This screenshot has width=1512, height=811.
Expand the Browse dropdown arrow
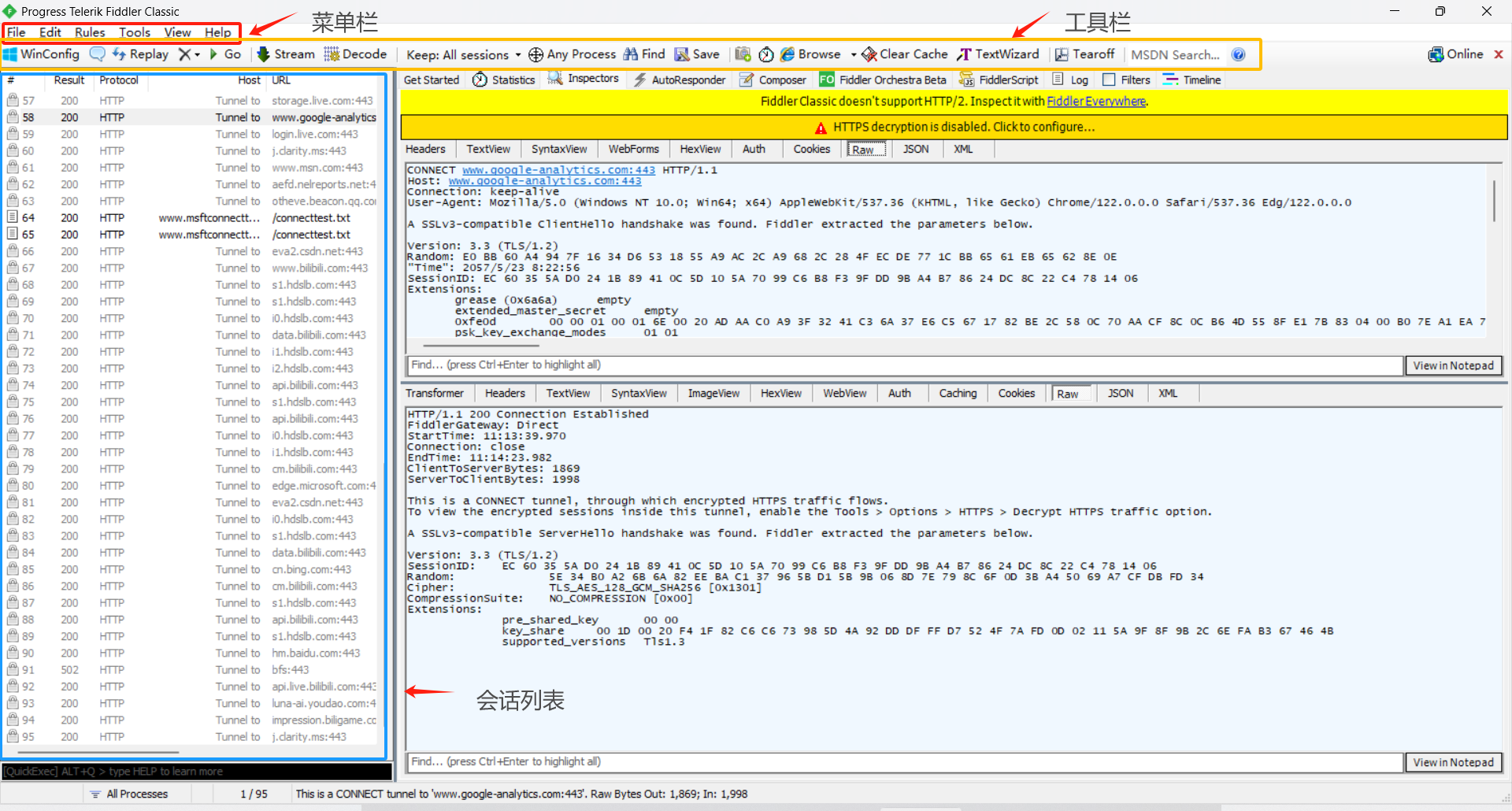pyautogui.click(x=854, y=55)
